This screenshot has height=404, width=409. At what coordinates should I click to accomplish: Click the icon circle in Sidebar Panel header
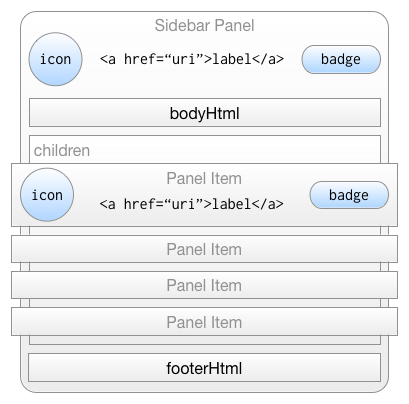[x=55, y=59]
